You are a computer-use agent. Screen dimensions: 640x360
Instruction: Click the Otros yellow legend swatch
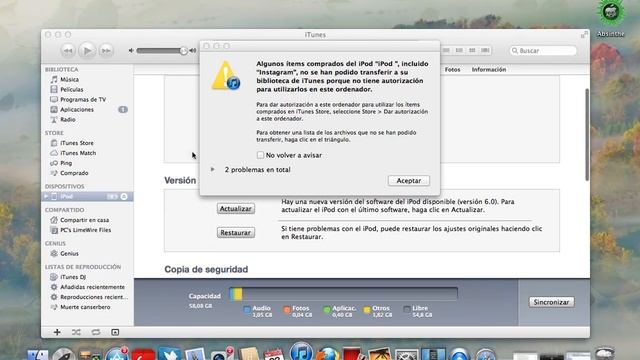(367, 310)
